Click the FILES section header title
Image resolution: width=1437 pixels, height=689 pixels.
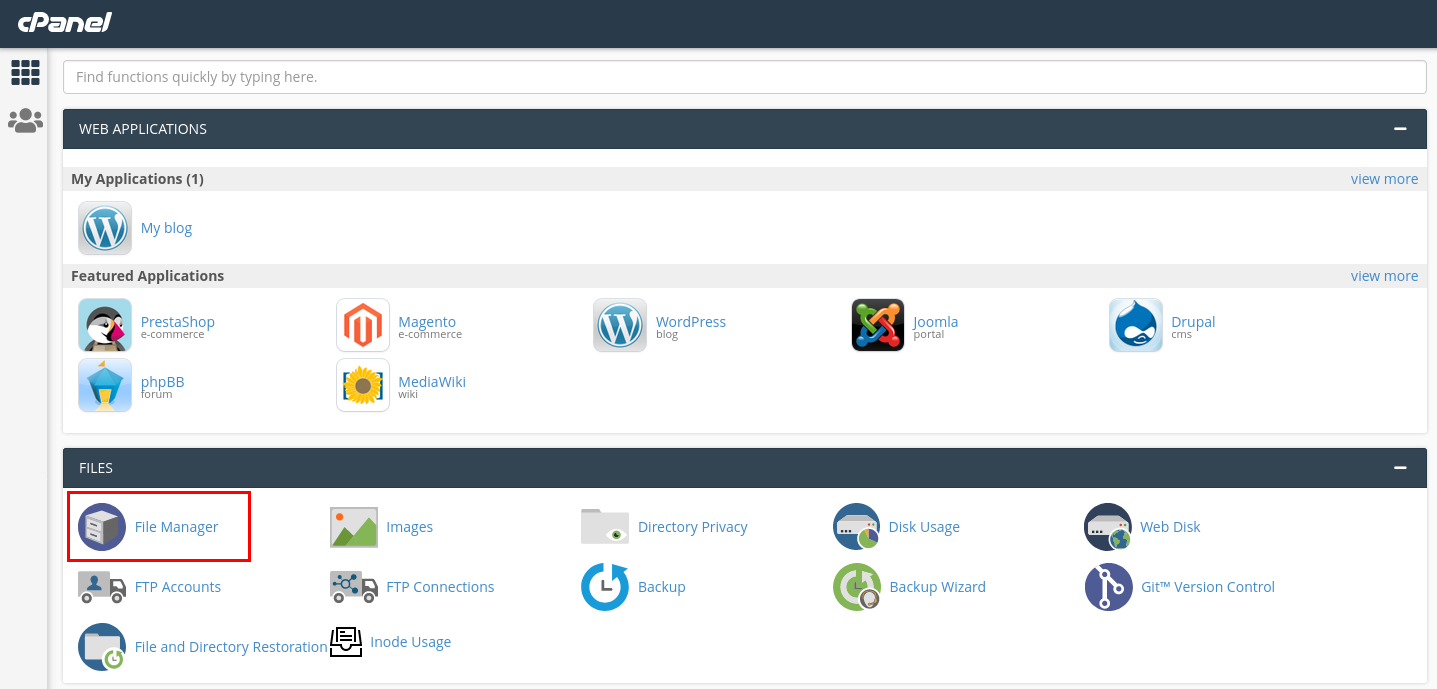pos(96,468)
